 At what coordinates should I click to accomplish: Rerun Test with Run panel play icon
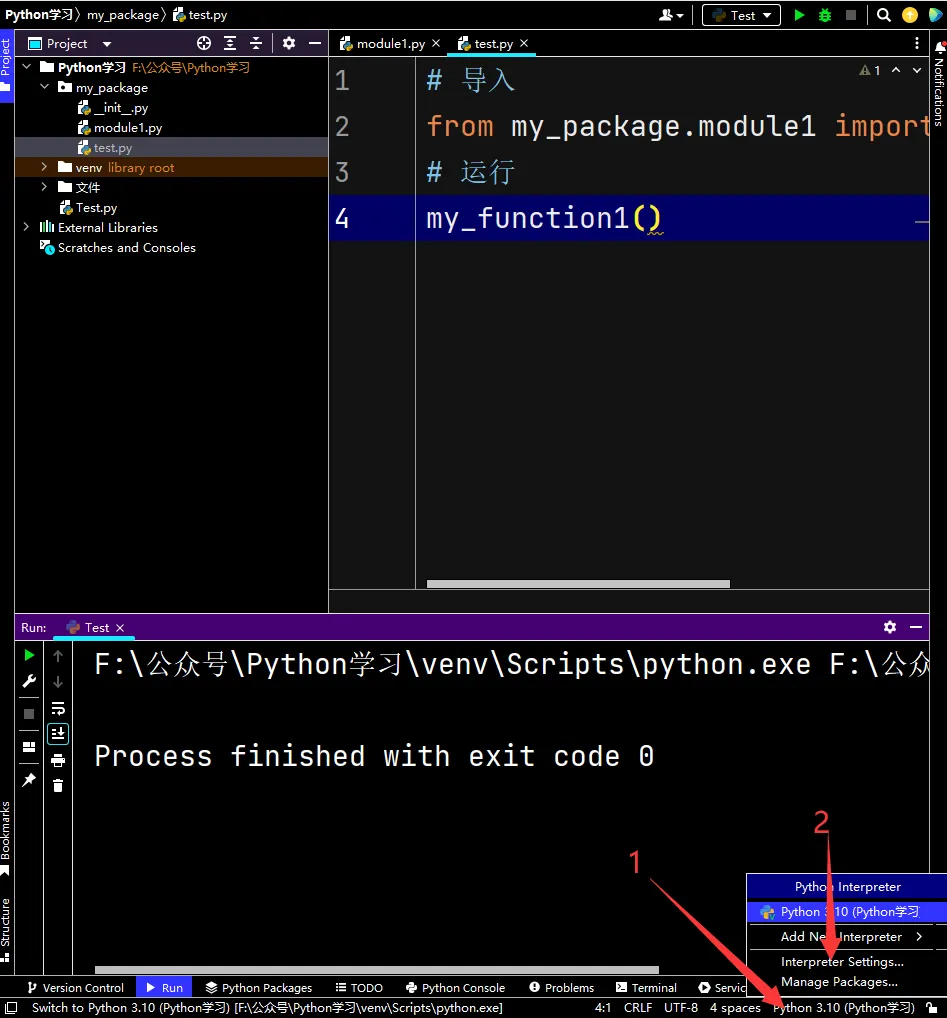29,655
